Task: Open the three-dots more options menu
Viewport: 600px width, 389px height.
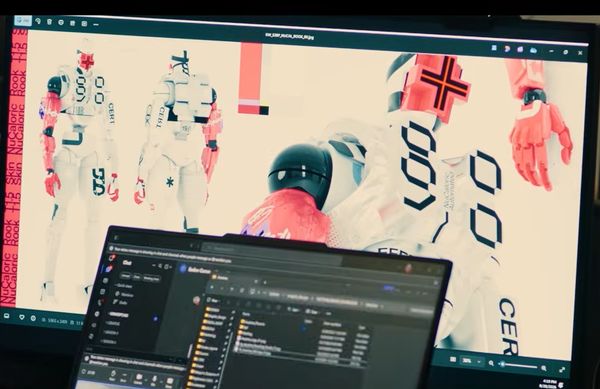Action: tap(96, 24)
